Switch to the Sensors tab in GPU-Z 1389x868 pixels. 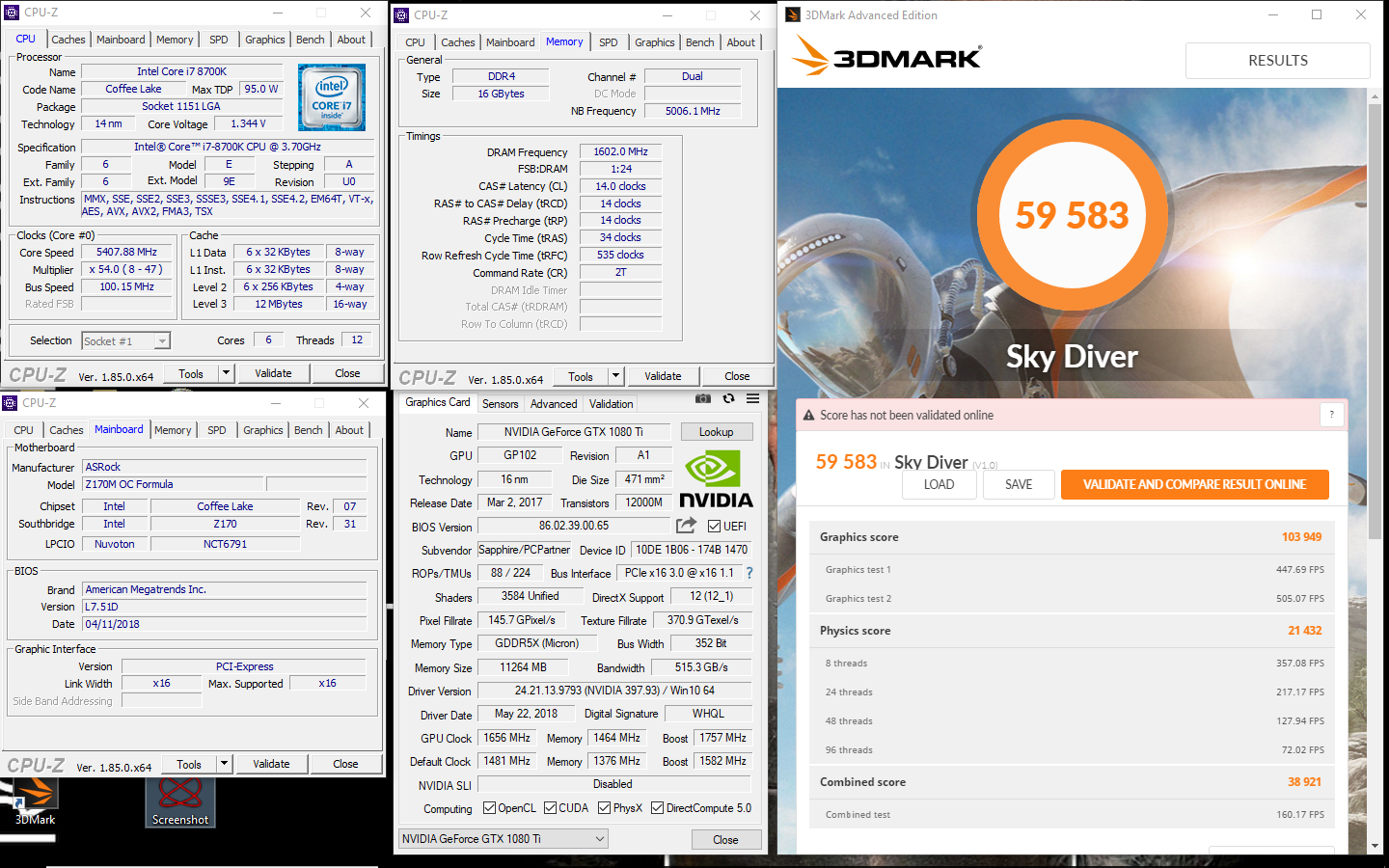500,404
